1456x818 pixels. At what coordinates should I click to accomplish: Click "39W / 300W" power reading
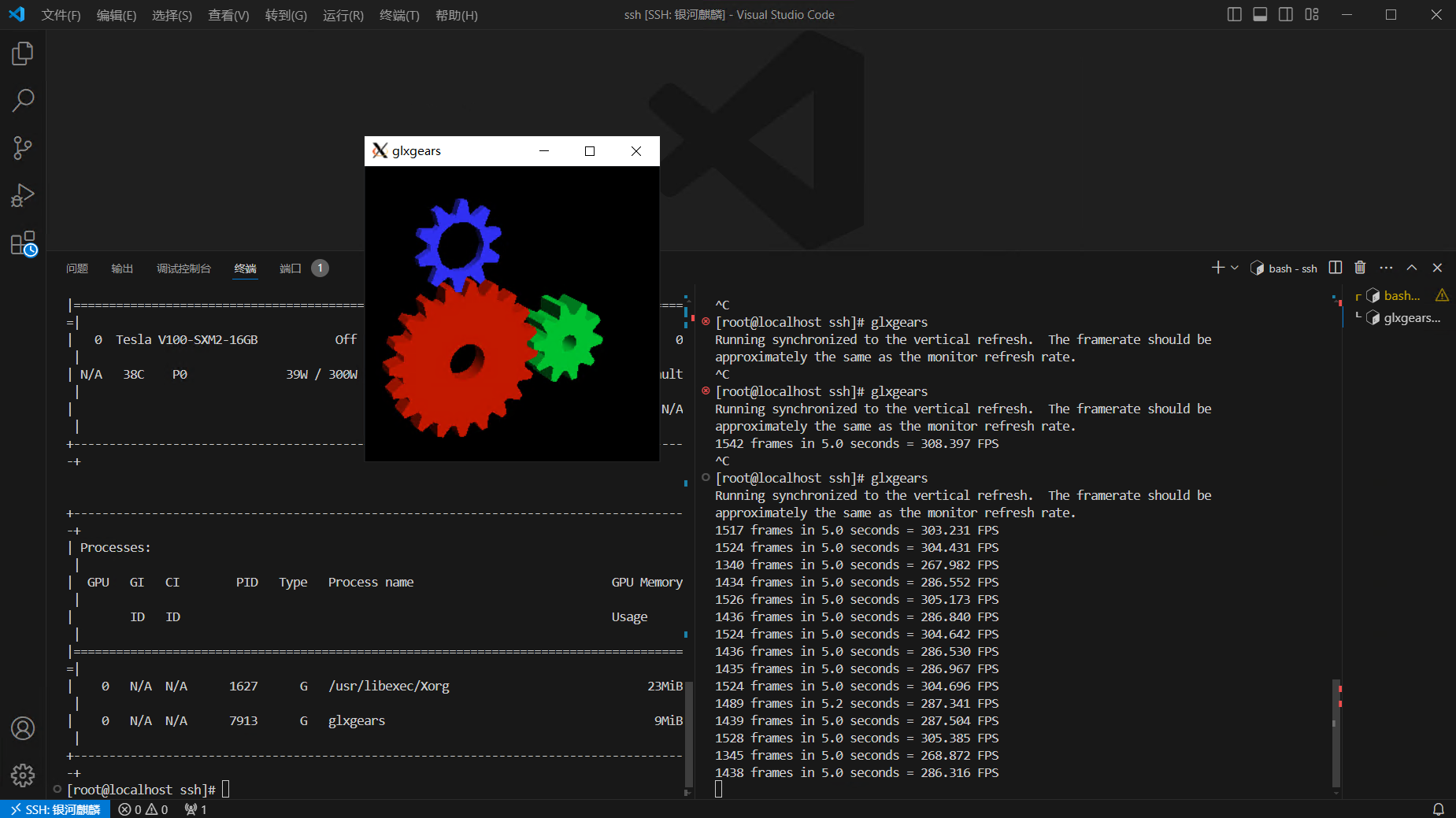click(321, 374)
